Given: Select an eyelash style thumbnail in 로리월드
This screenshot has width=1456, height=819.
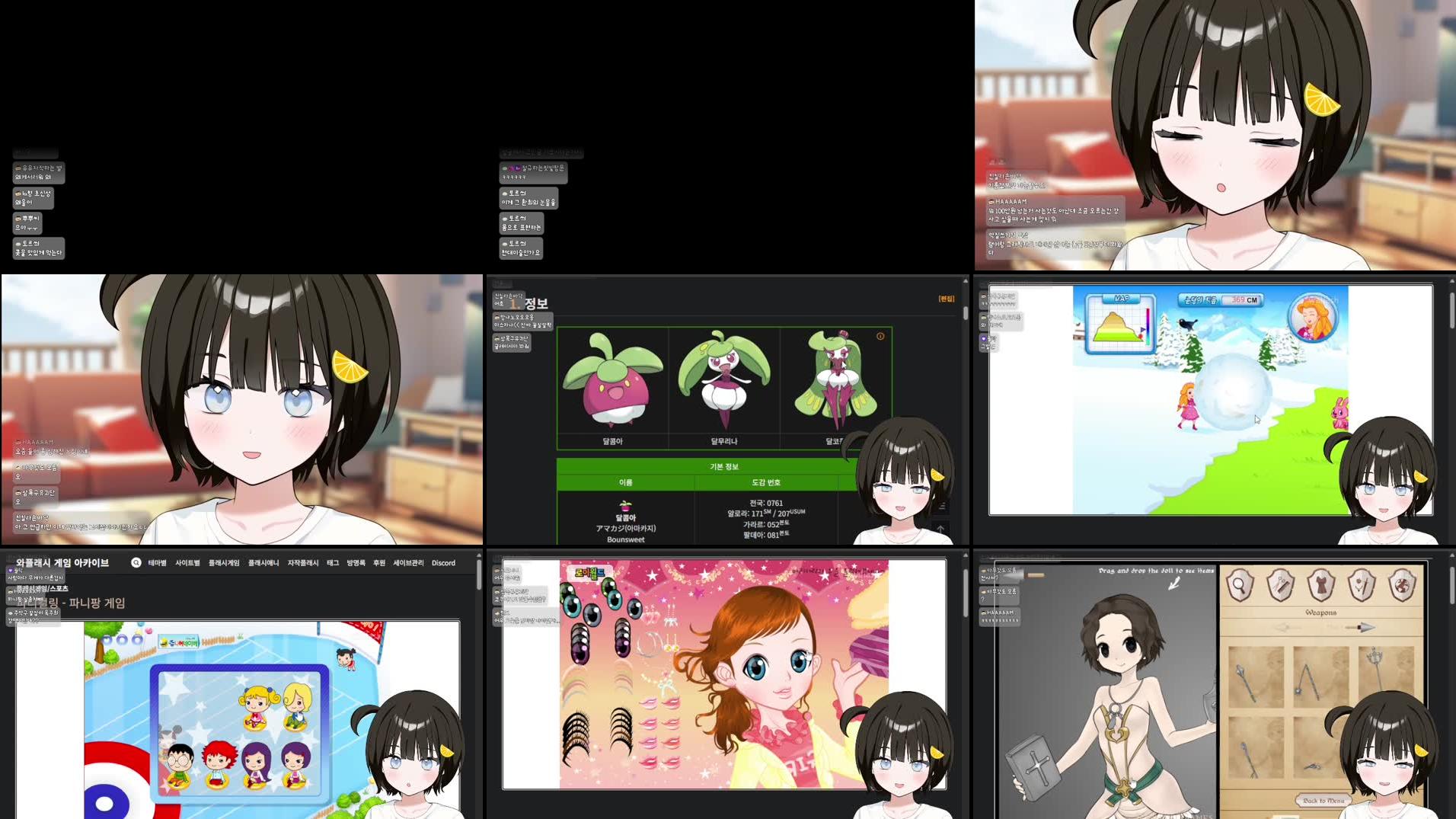Looking at the screenshot, I should click(576, 727).
